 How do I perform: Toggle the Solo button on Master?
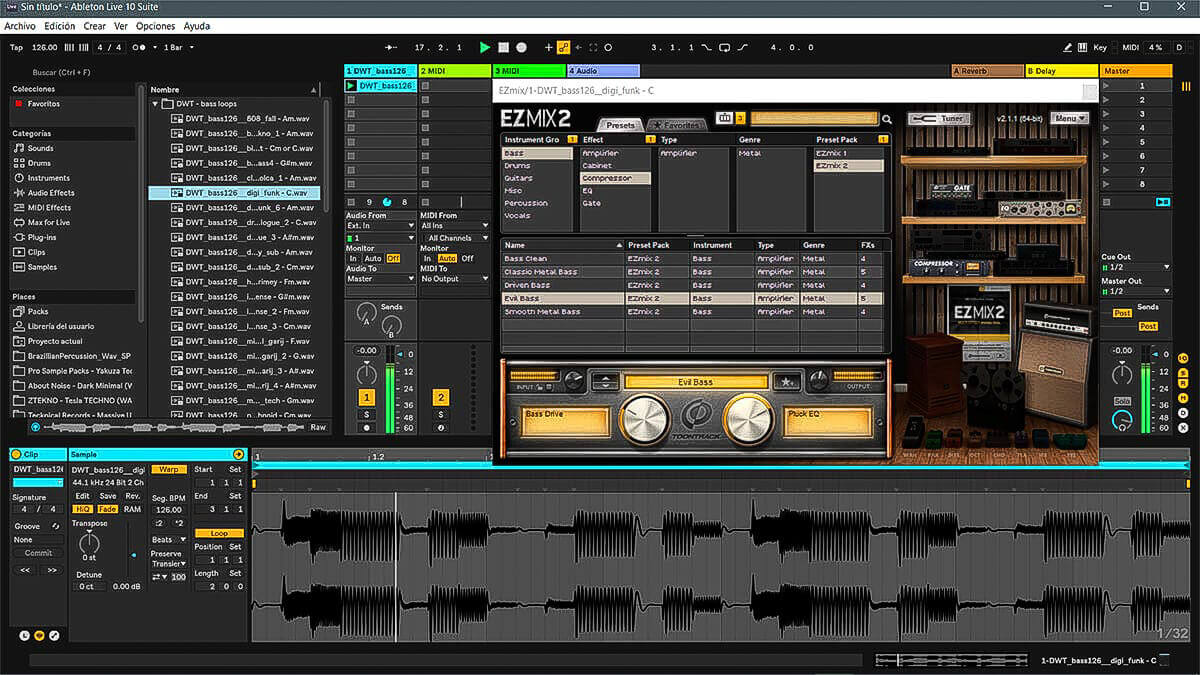click(1122, 401)
